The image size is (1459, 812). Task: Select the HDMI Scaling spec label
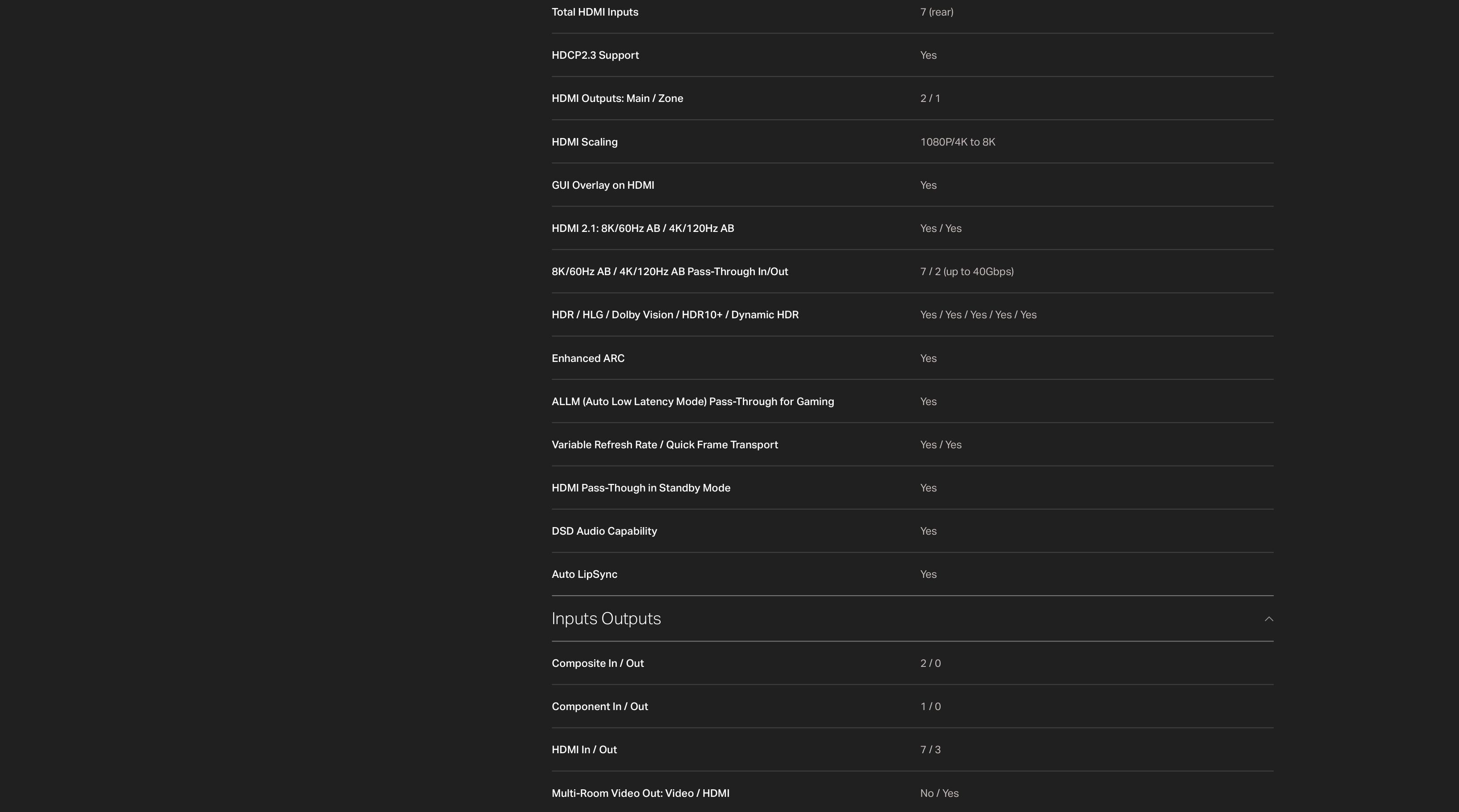(584, 142)
